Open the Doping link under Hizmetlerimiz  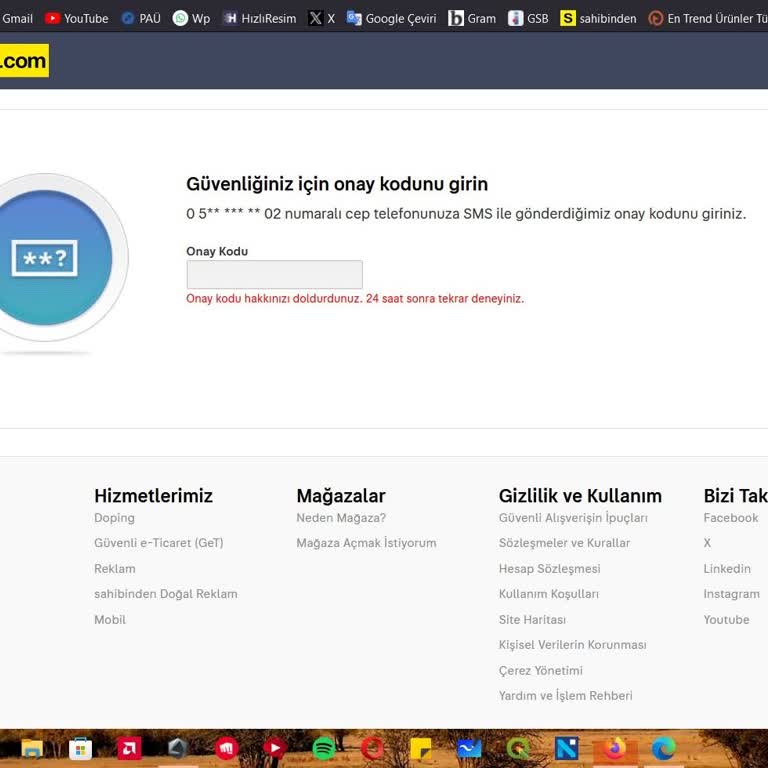click(x=114, y=518)
